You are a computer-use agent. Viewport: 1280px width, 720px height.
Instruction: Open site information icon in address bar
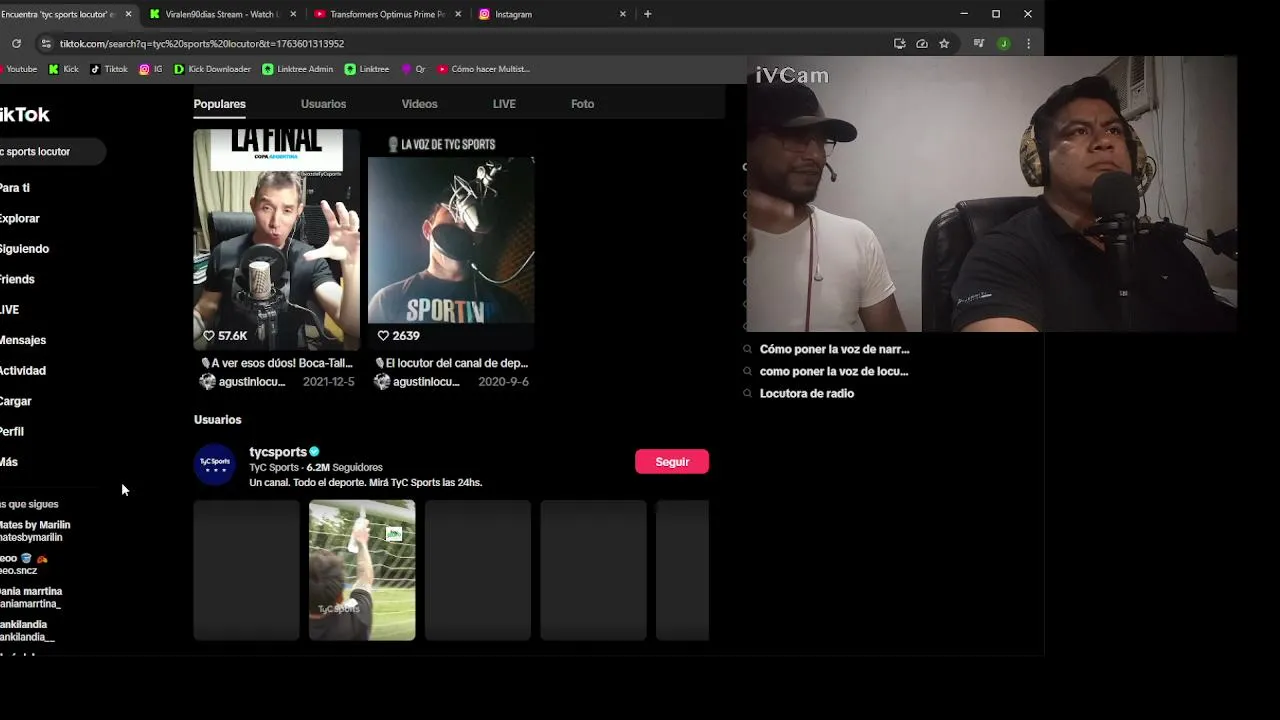tap(45, 43)
